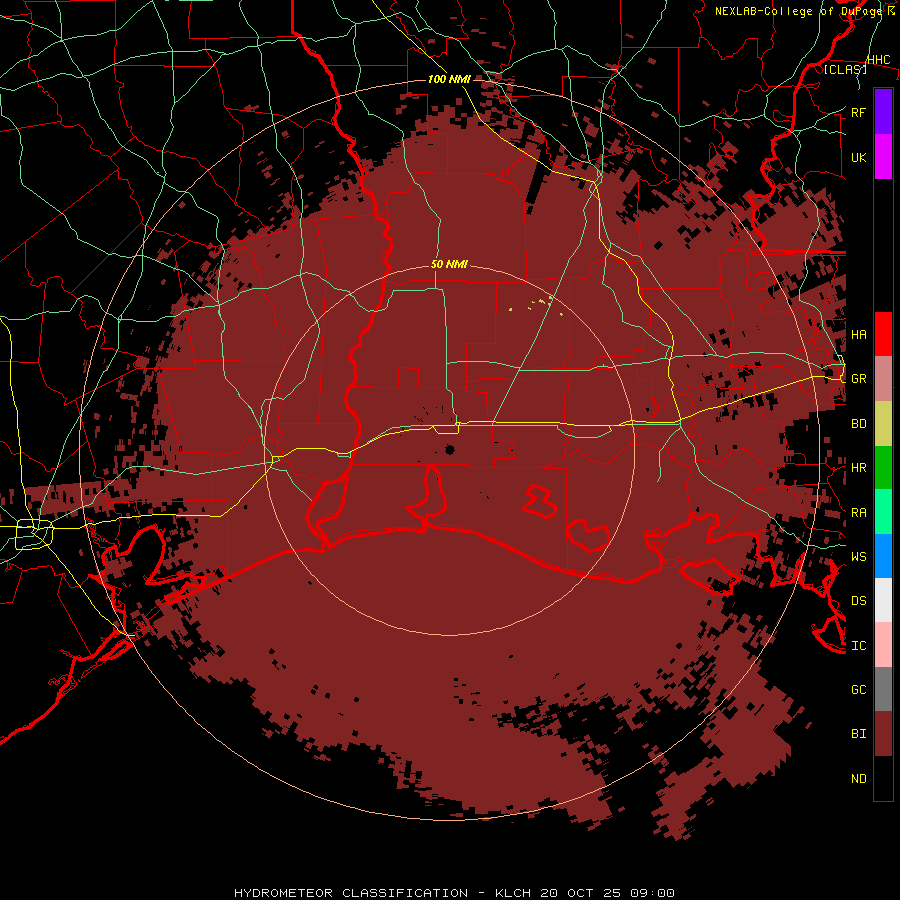The image size is (900, 900).
Task: Click the WS blue legend swatch
Action: tap(883, 556)
